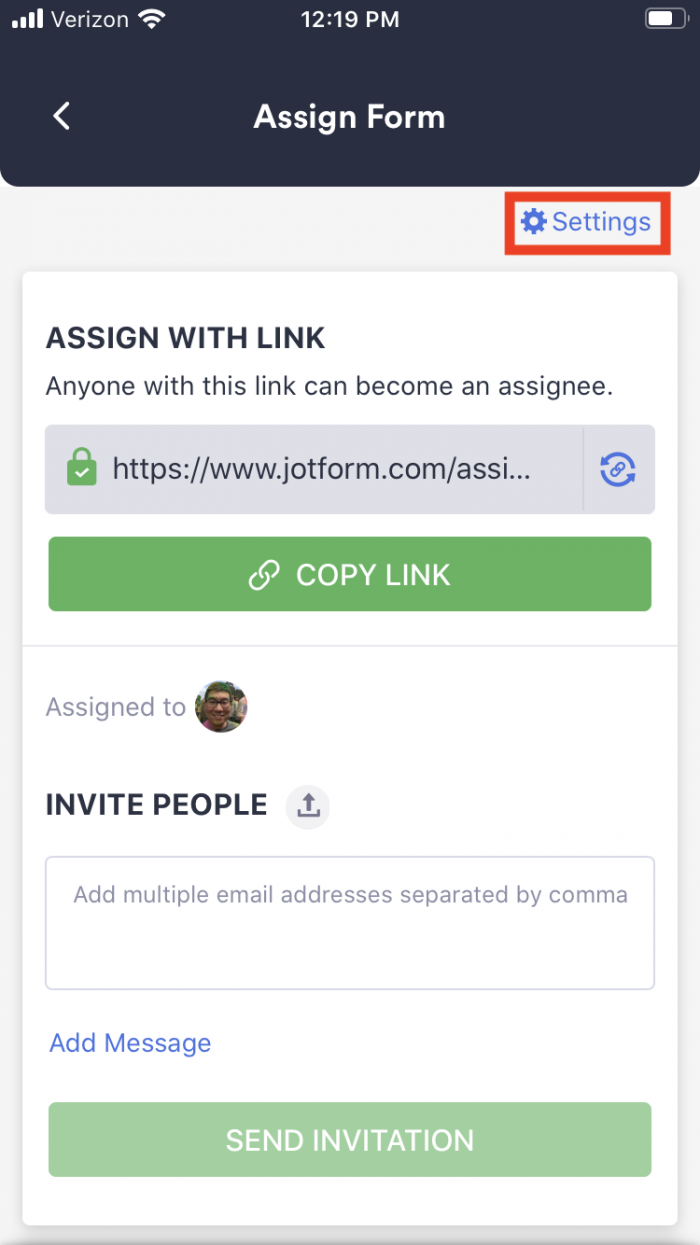Tap the Verizon carrier name

[91, 19]
